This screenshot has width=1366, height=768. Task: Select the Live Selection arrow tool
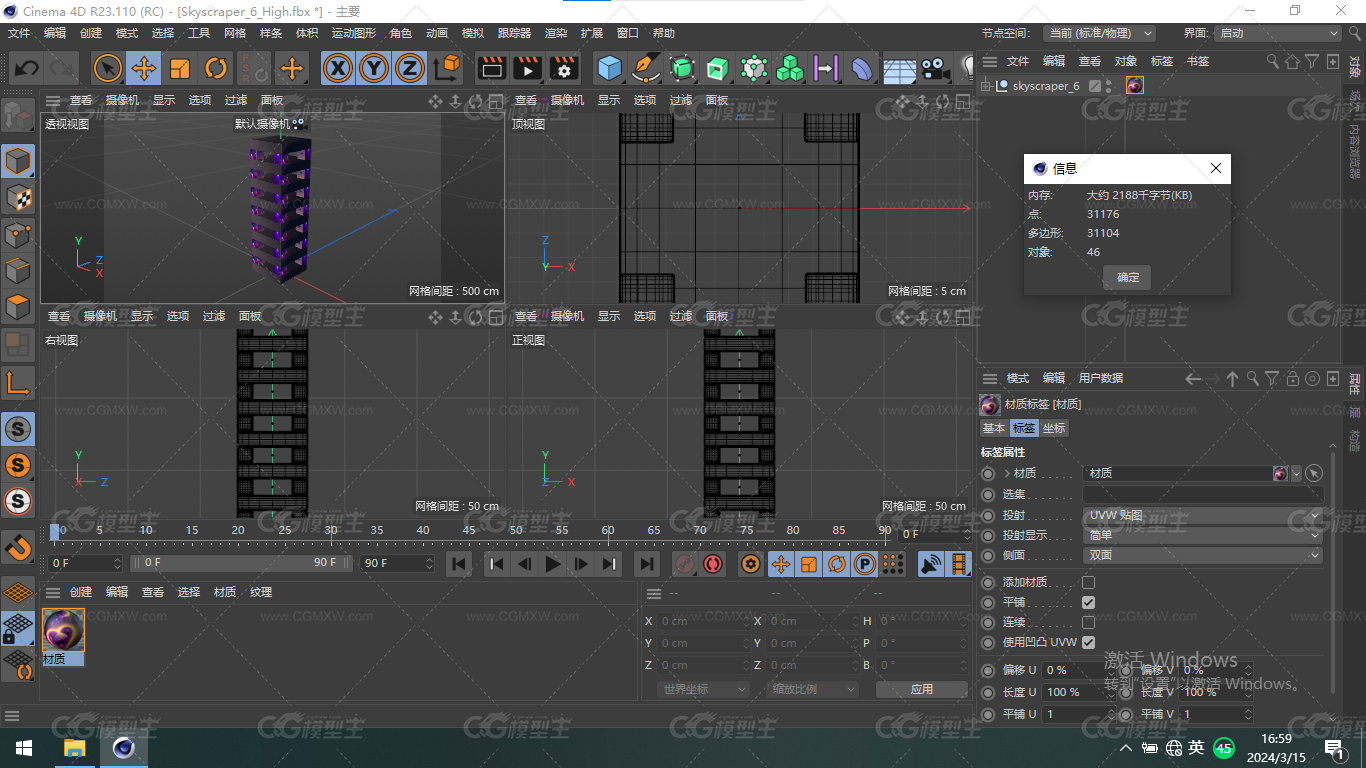tap(108, 68)
